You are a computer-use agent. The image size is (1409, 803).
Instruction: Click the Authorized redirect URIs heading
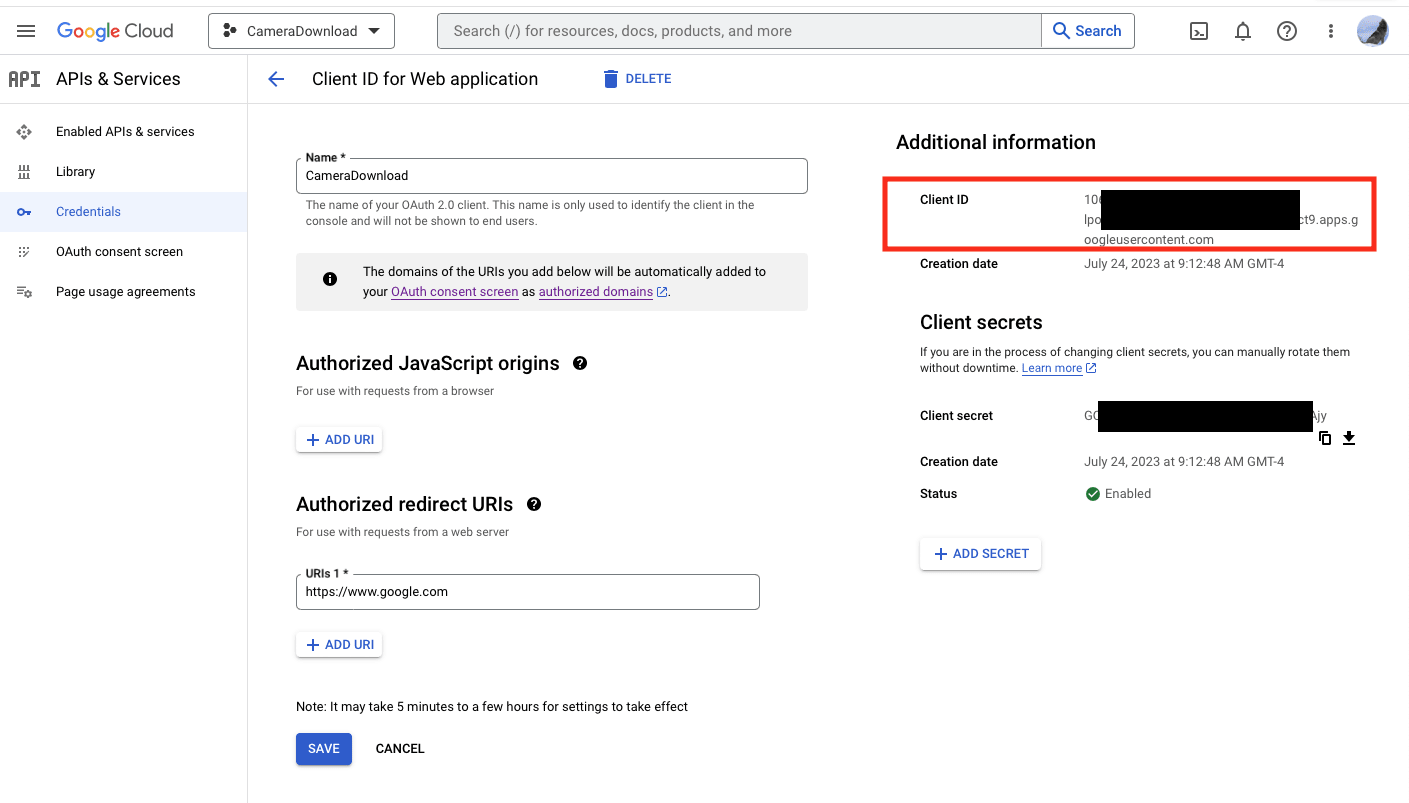[x=405, y=504]
